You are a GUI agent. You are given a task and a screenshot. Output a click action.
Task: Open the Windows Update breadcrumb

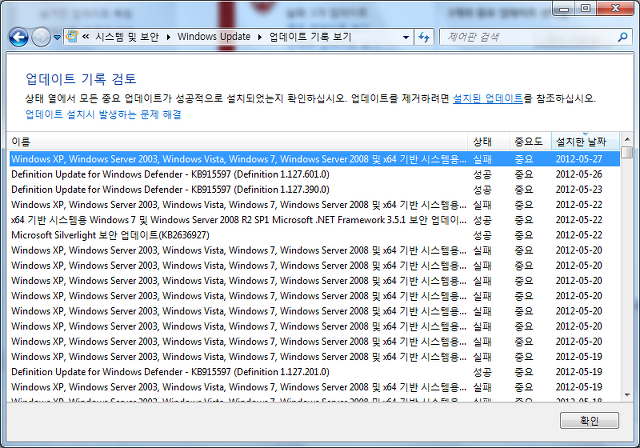pyautogui.click(x=214, y=37)
